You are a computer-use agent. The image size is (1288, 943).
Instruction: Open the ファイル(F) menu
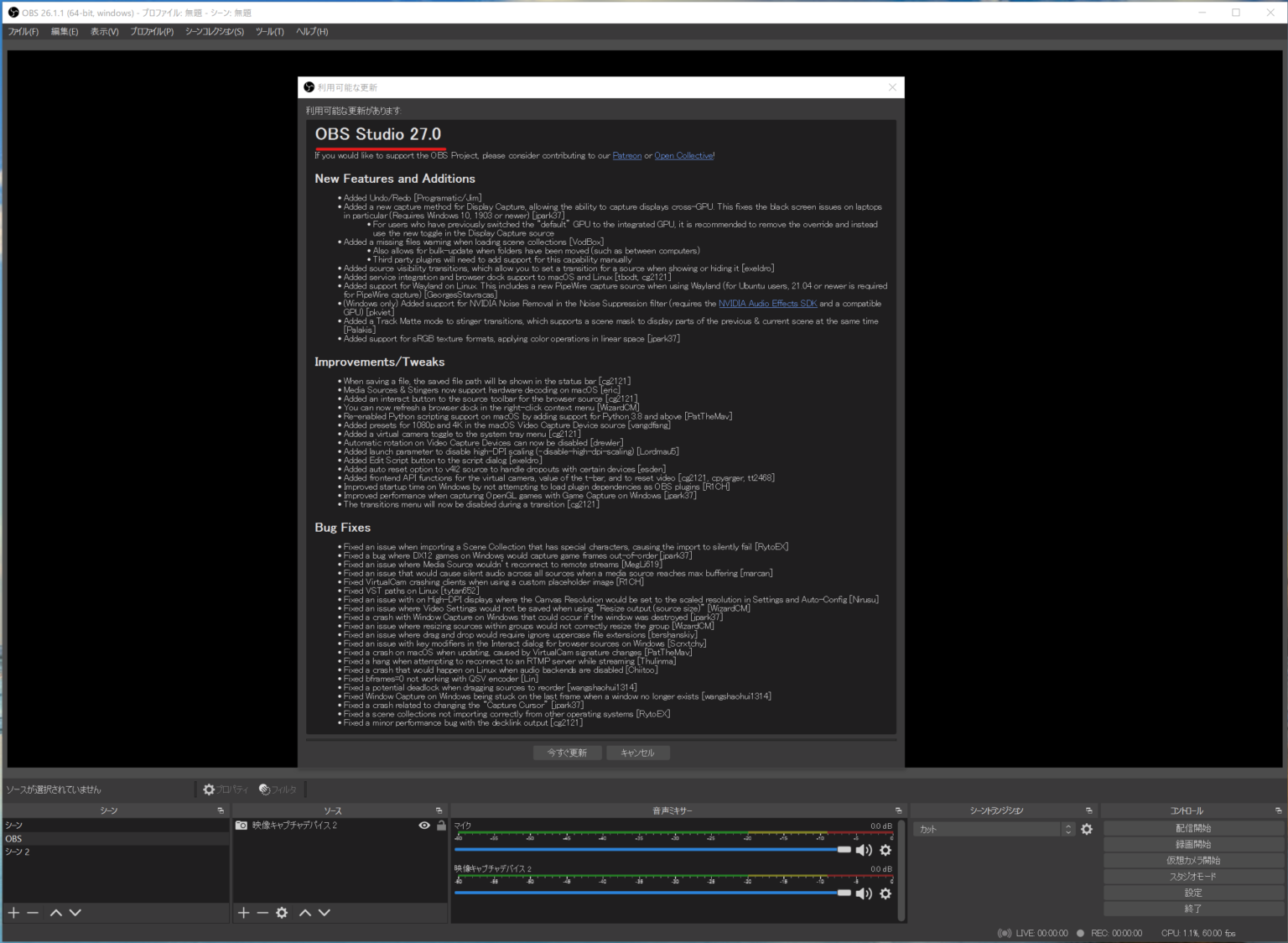(23, 31)
